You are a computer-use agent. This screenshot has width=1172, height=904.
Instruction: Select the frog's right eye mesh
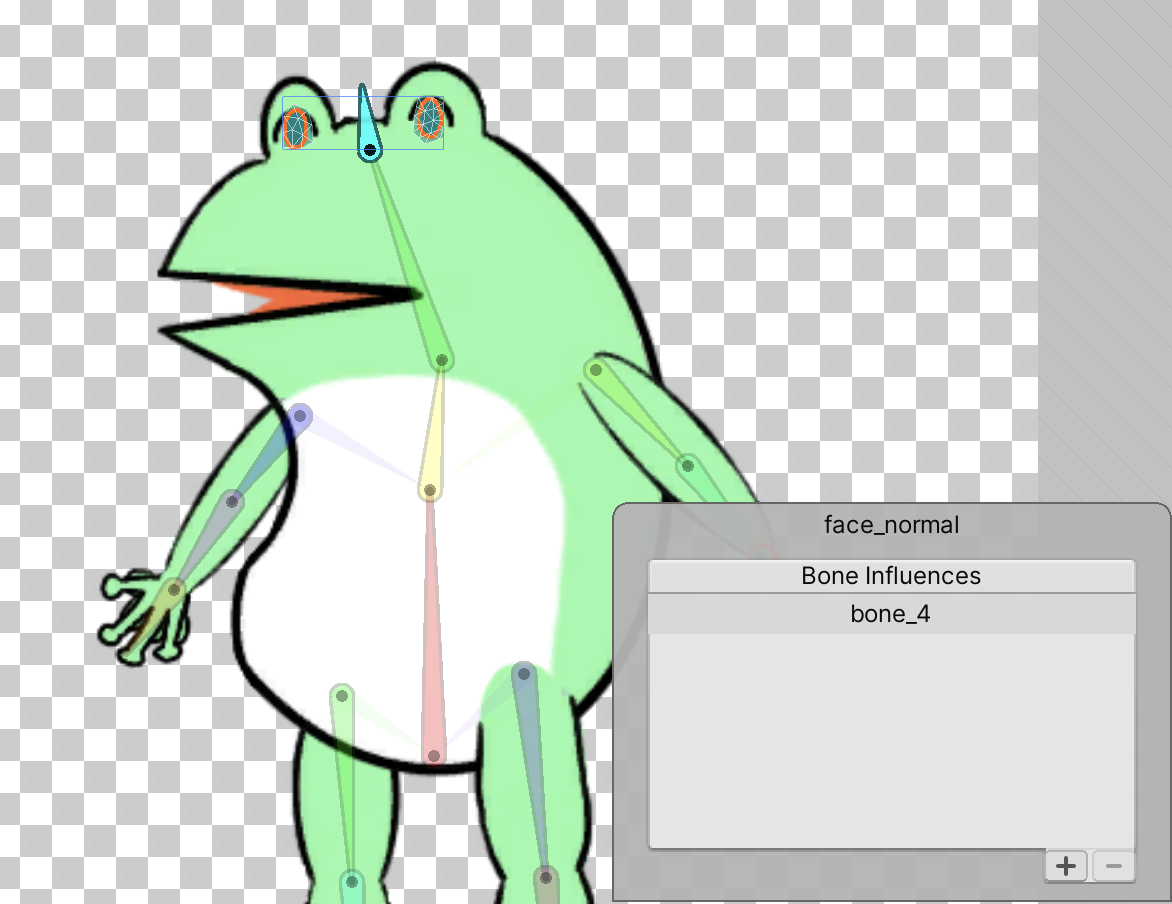pyautogui.click(x=429, y=119)
